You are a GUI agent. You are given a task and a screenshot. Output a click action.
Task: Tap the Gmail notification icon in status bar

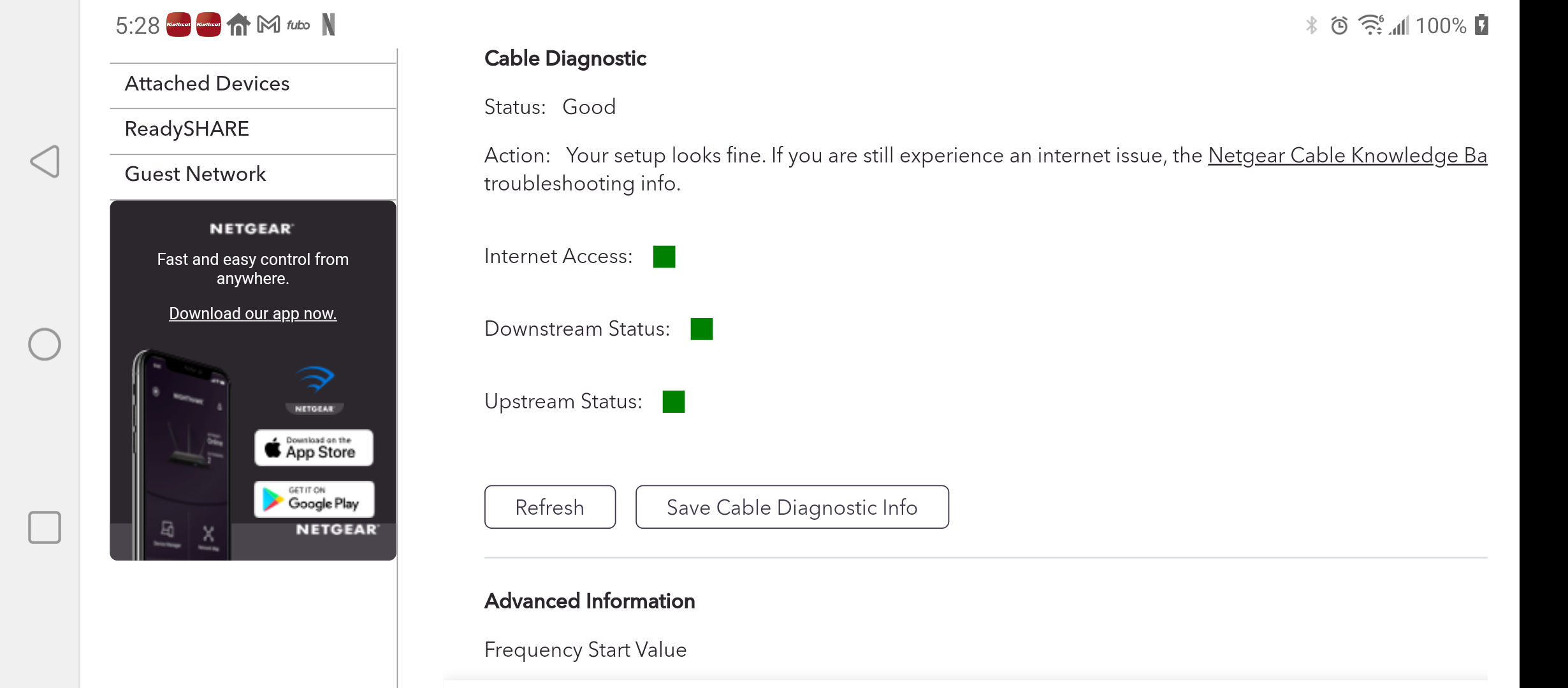point(268,25)
